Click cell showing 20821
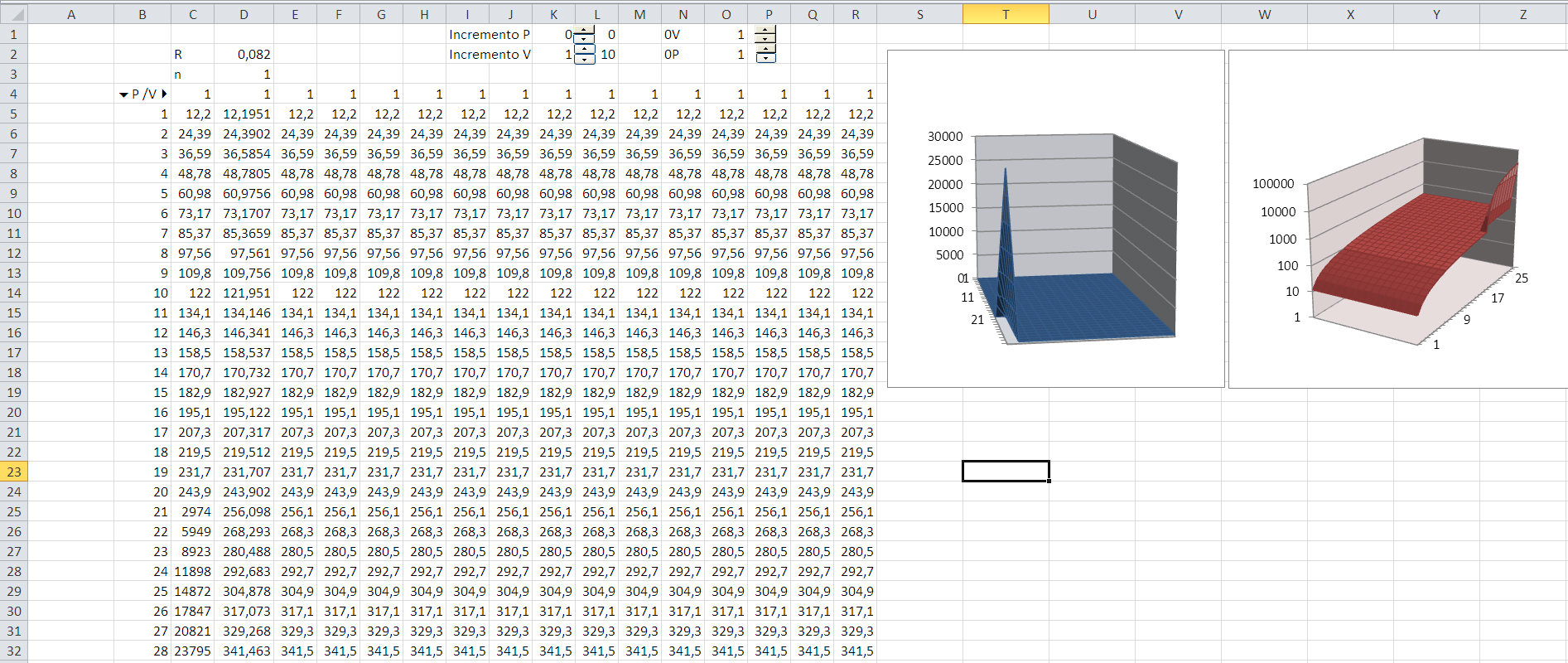Screen dimensions: 1568x663 click(192, 631)
